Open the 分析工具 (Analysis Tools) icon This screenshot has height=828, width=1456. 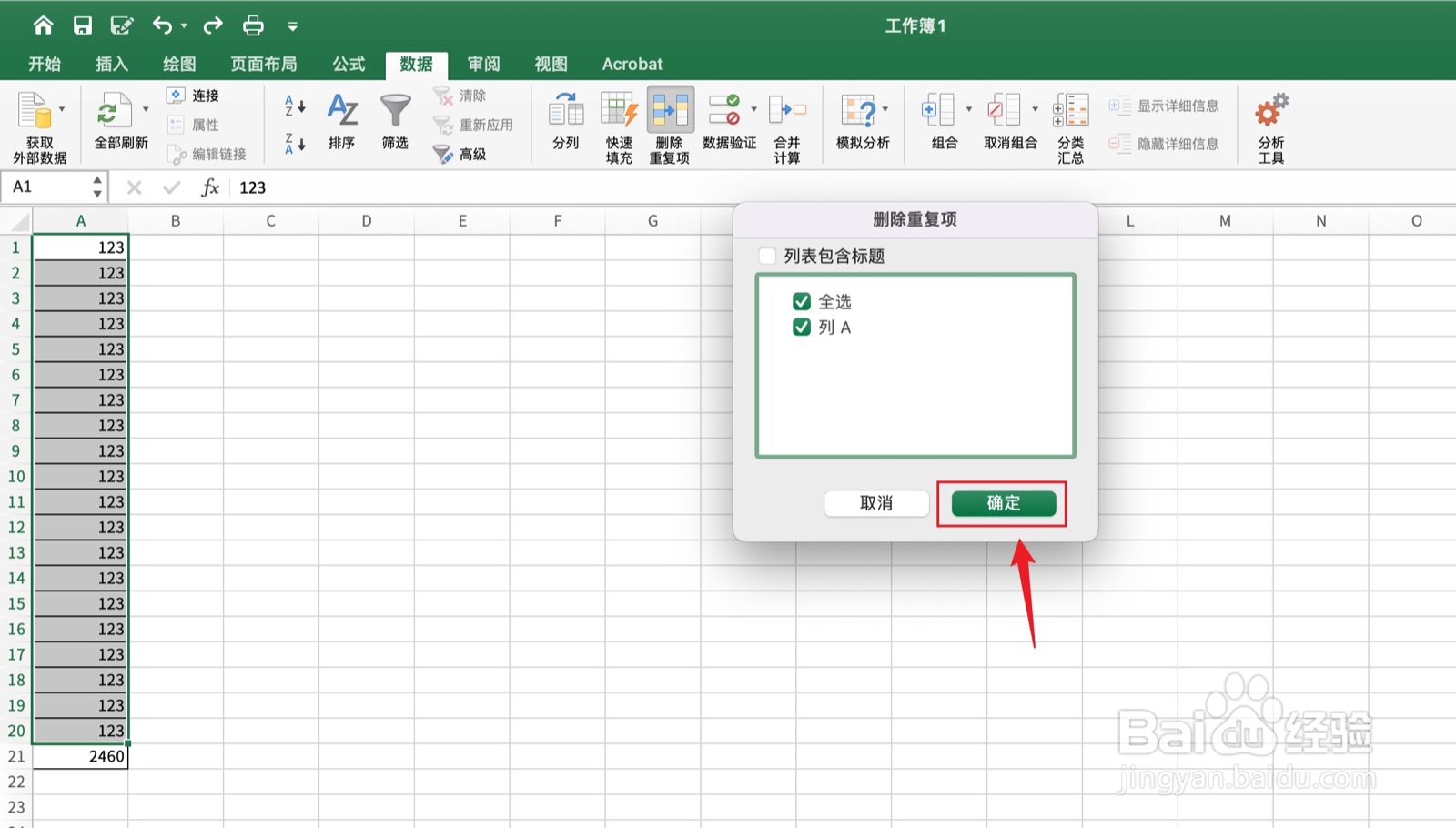1269,121
